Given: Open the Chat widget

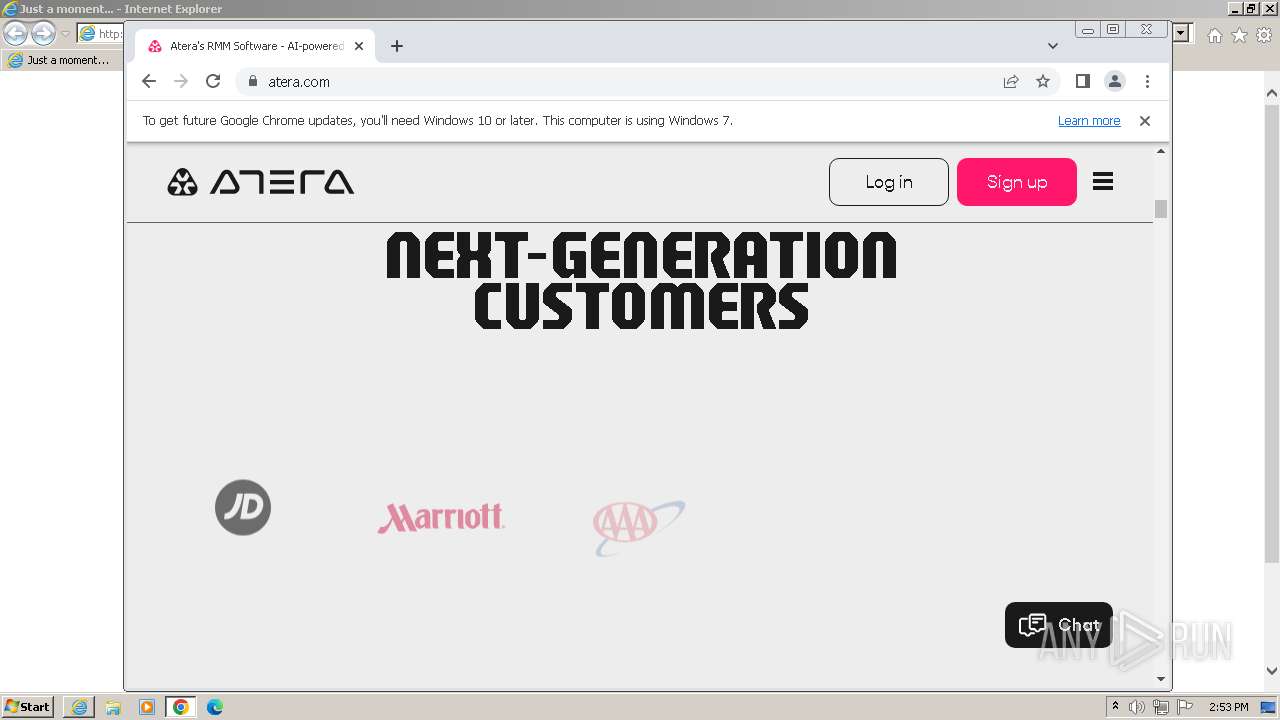Looking at the screenshot, I should click(1059, 625).
